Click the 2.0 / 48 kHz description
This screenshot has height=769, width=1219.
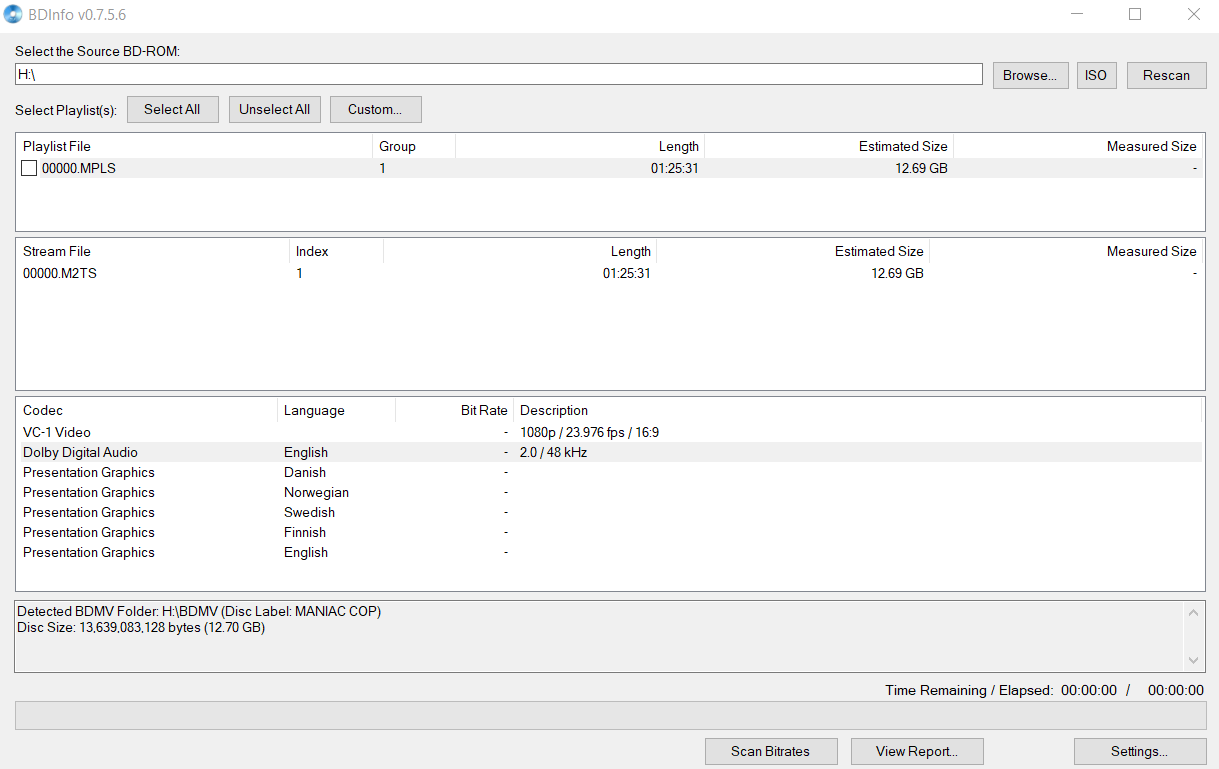pyautogui.click(x=553, y=452)
